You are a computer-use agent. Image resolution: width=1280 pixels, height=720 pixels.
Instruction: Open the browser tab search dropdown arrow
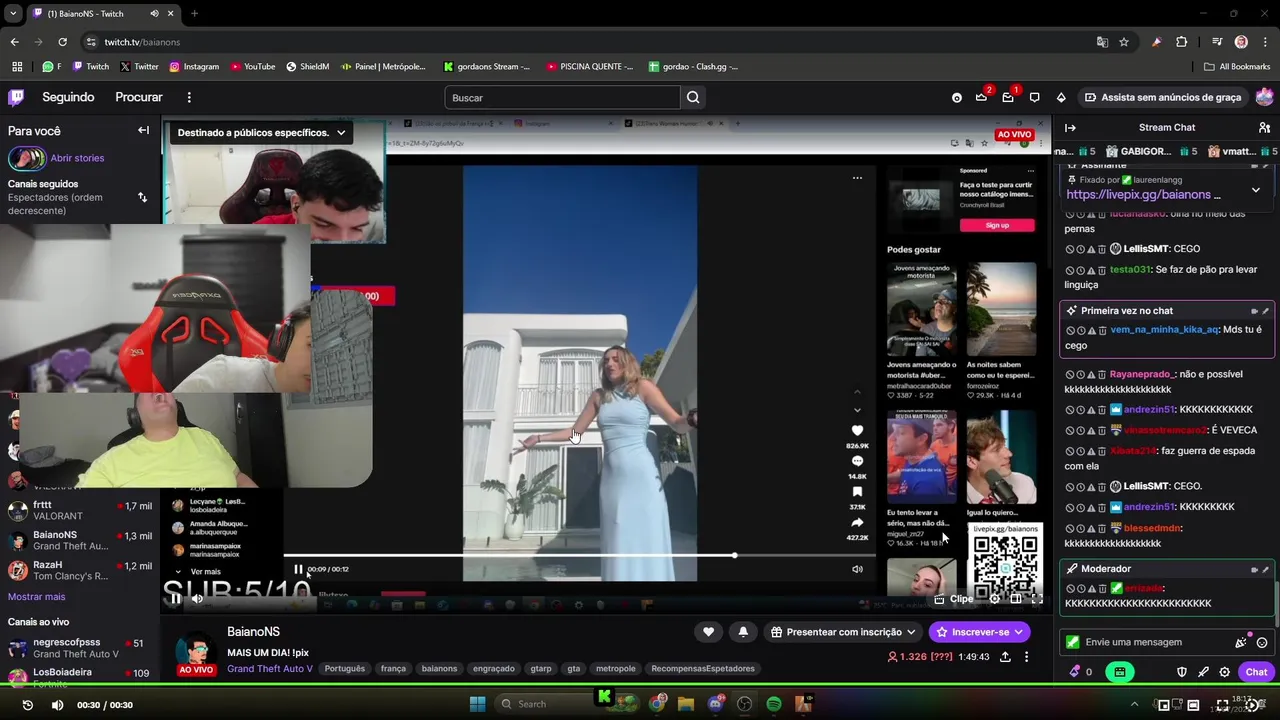tap(13, 13)
